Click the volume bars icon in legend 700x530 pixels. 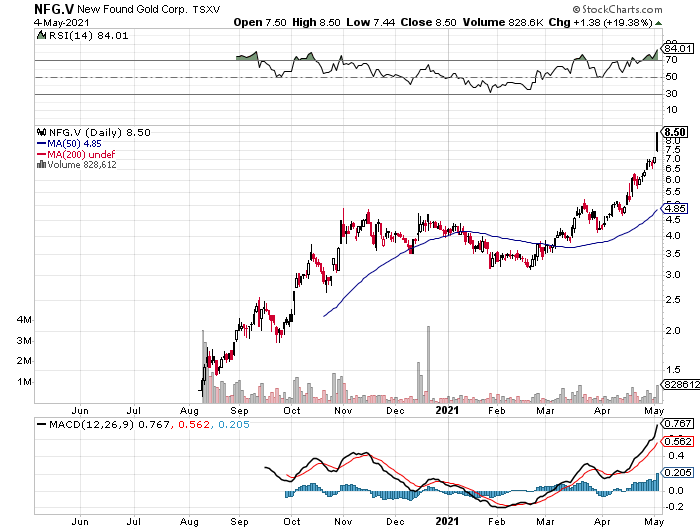point(42,164)
